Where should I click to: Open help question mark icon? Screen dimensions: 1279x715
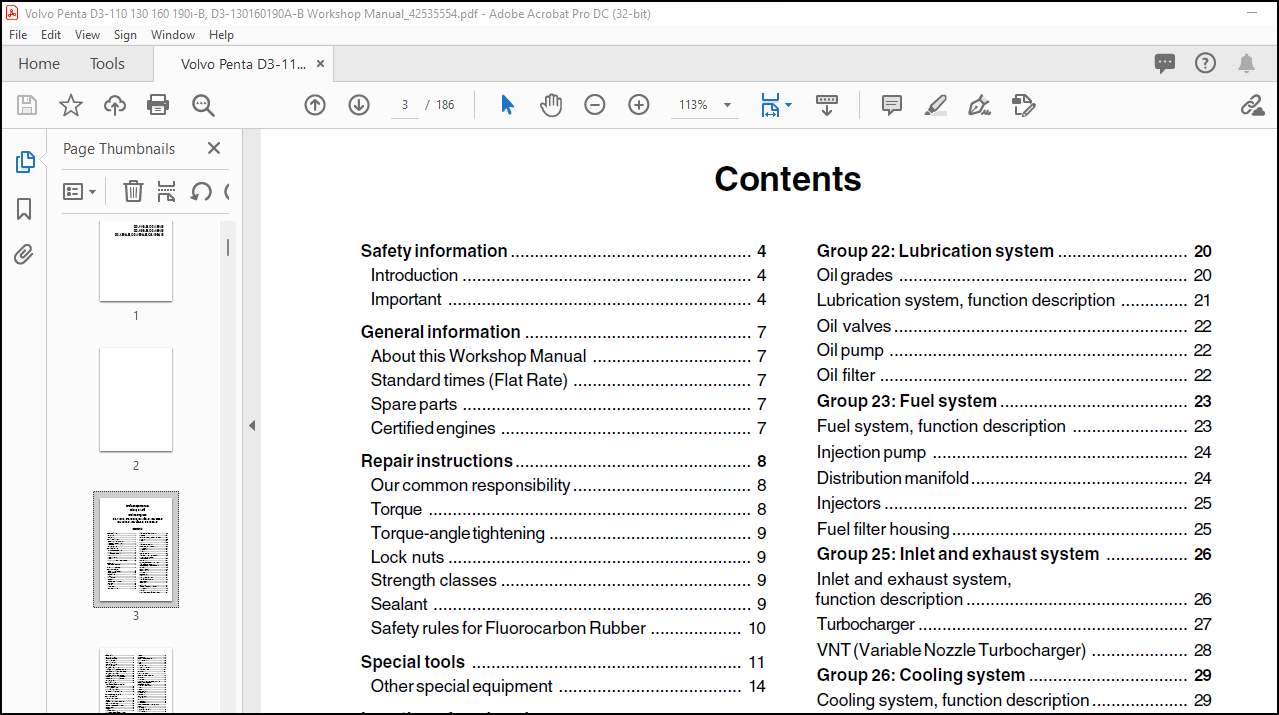pos(1206,63)
